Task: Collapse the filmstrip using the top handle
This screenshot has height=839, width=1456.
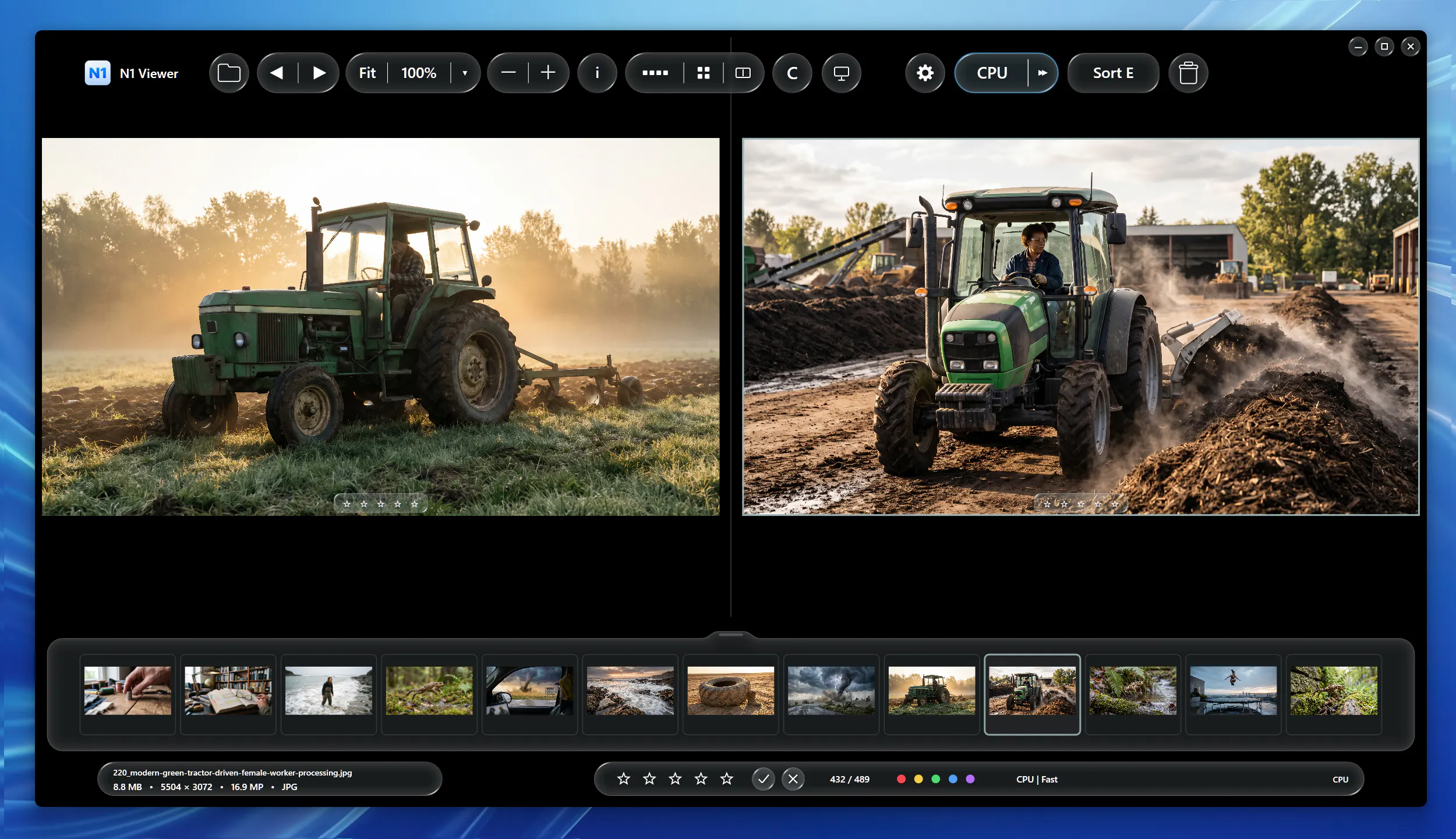Action: coord(731,635)
